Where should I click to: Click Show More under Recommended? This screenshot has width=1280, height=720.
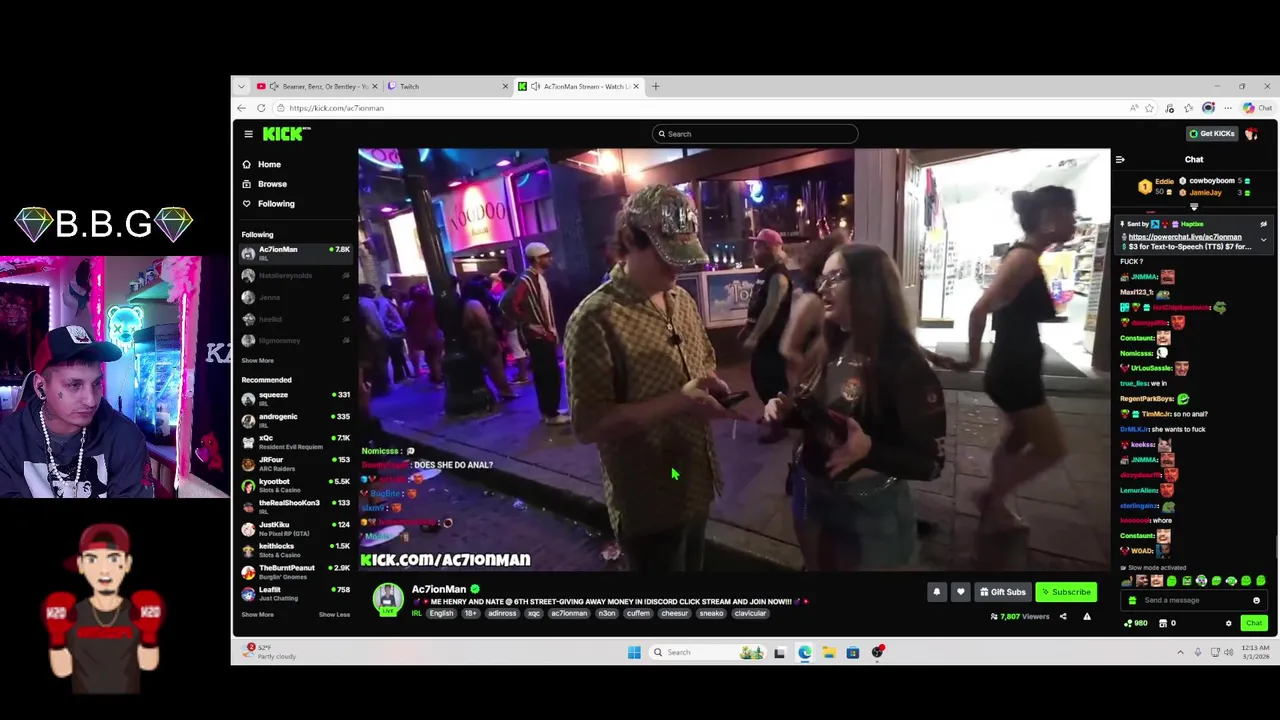257,615
